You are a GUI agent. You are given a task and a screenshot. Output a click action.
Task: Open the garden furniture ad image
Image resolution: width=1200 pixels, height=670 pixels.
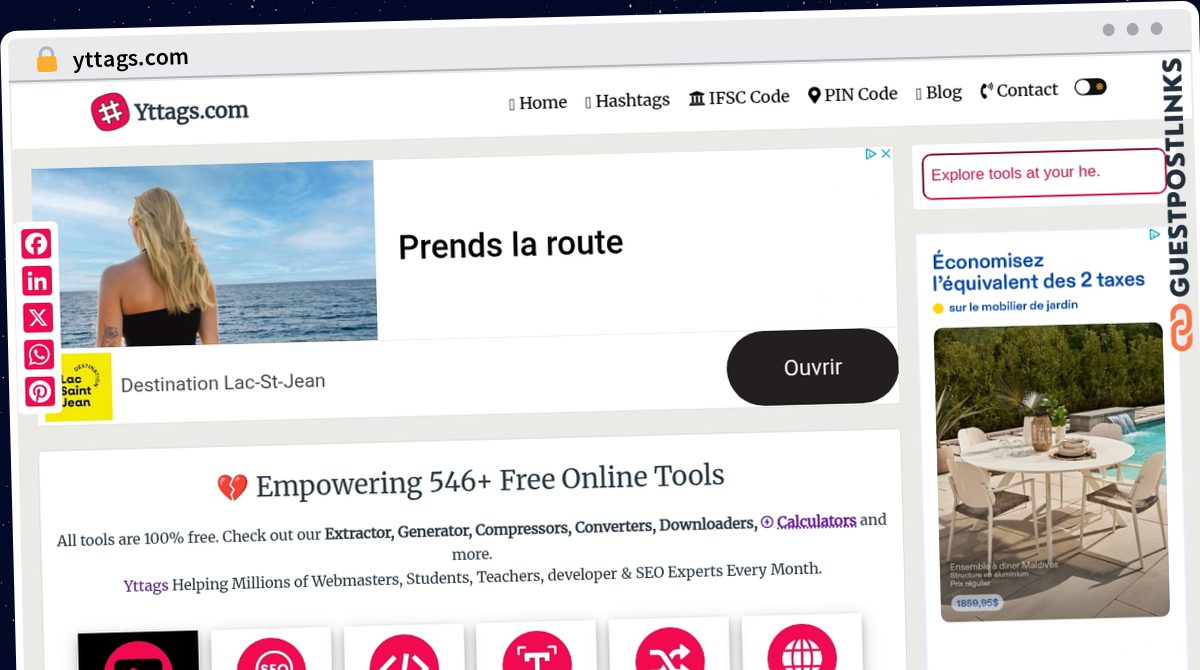point(1050,470)
